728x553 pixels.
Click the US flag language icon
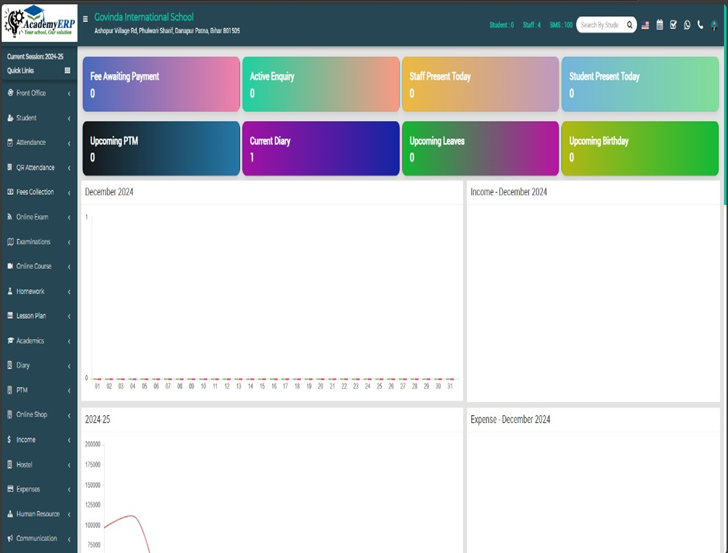coord(646,25)
